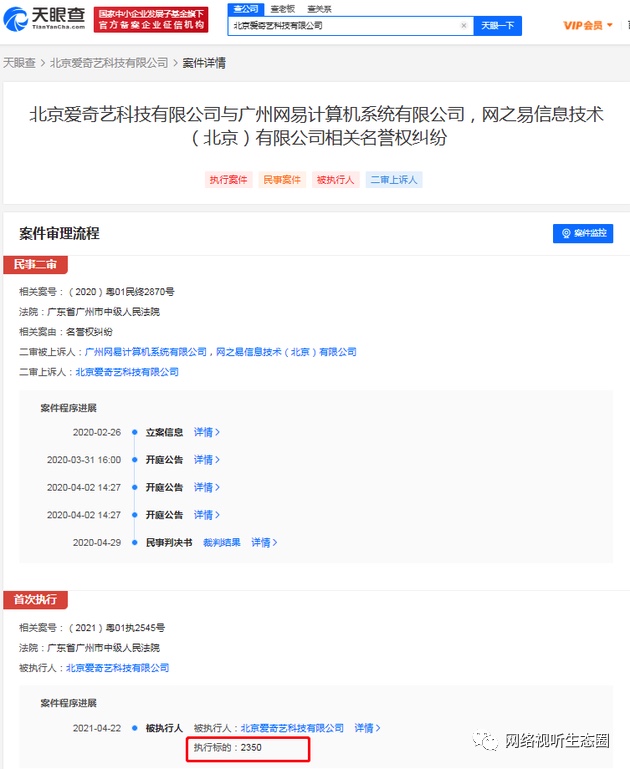
Task: Open 二审上诉人 北京爱奇艺科技有限公司 link
Action: click(127, 372)
